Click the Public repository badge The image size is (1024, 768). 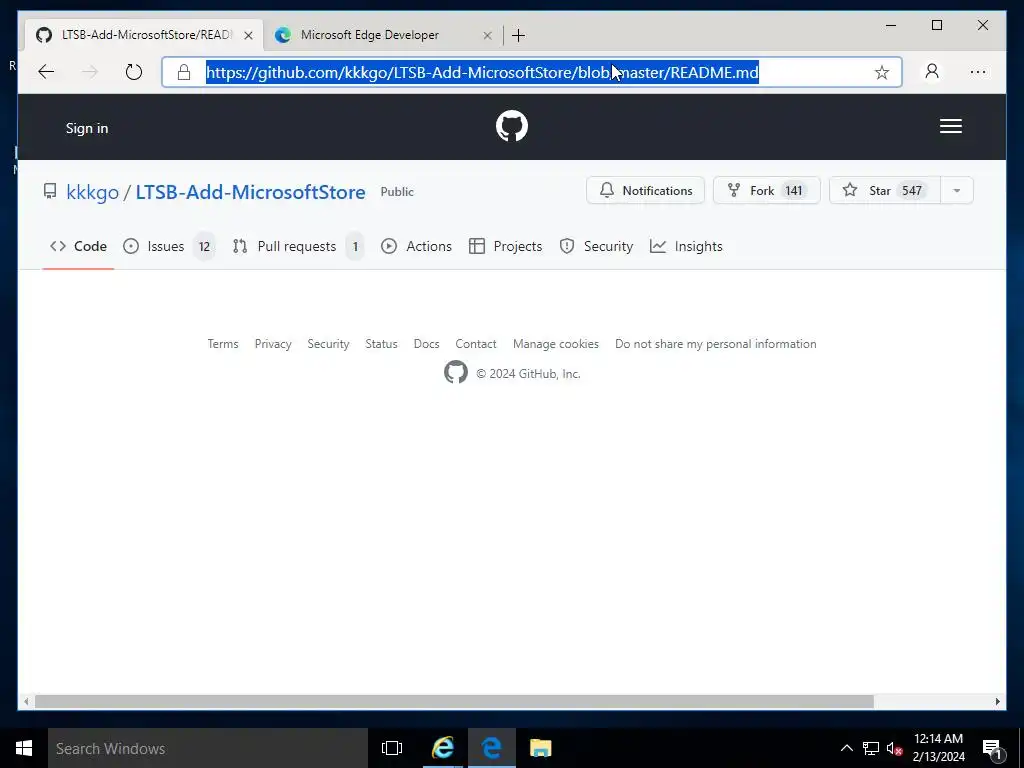click(x=397, y=192)
